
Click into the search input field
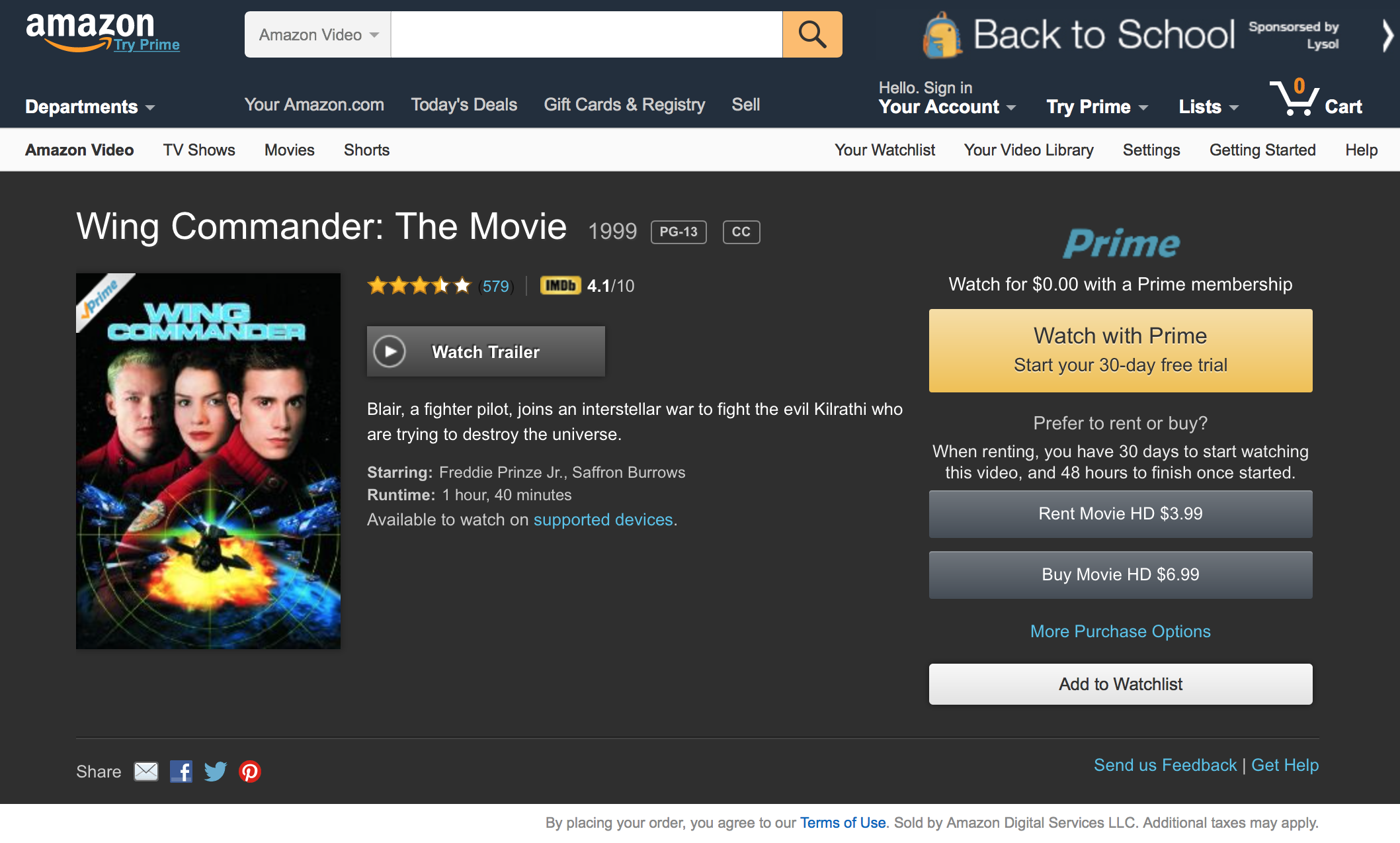587,34
